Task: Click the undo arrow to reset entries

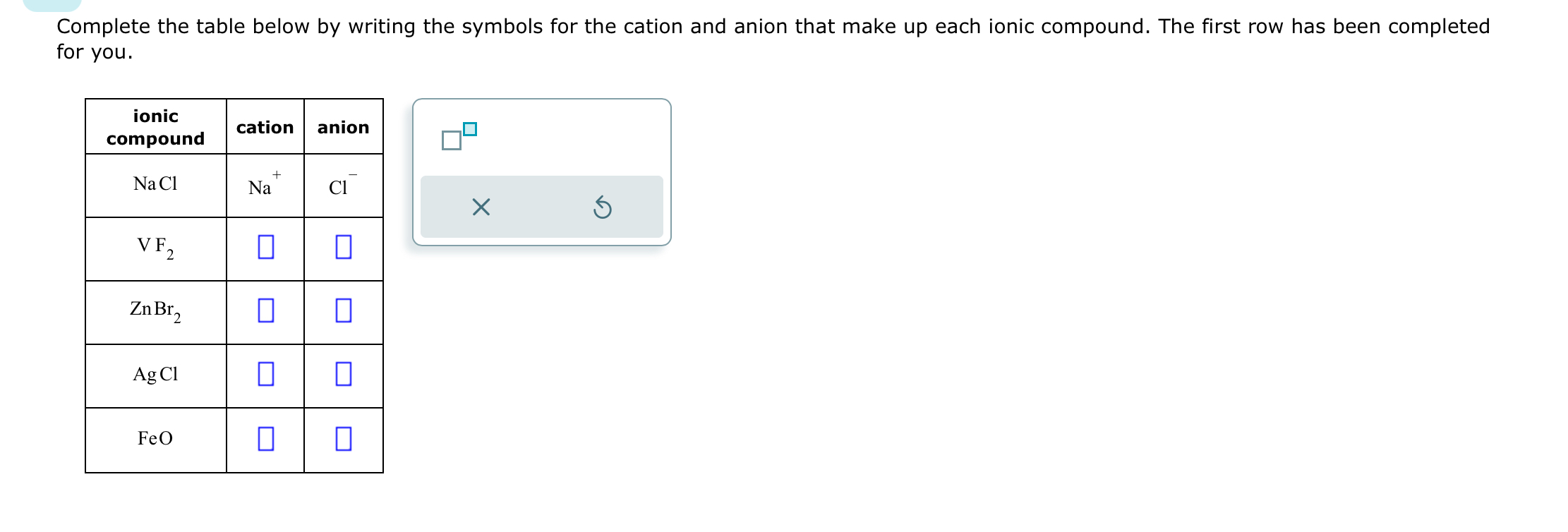Action: click(x=603, y=207)
